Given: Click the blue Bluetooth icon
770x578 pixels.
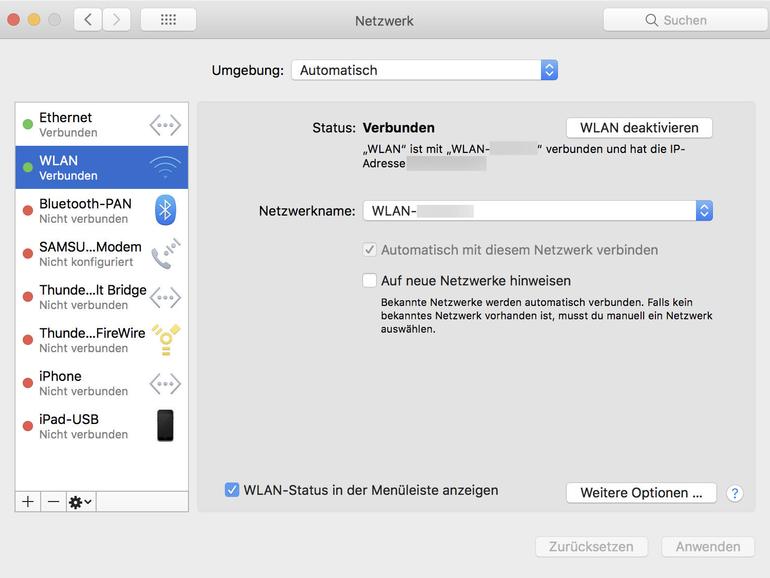Looking at the screenshot, I should [165, 210].
